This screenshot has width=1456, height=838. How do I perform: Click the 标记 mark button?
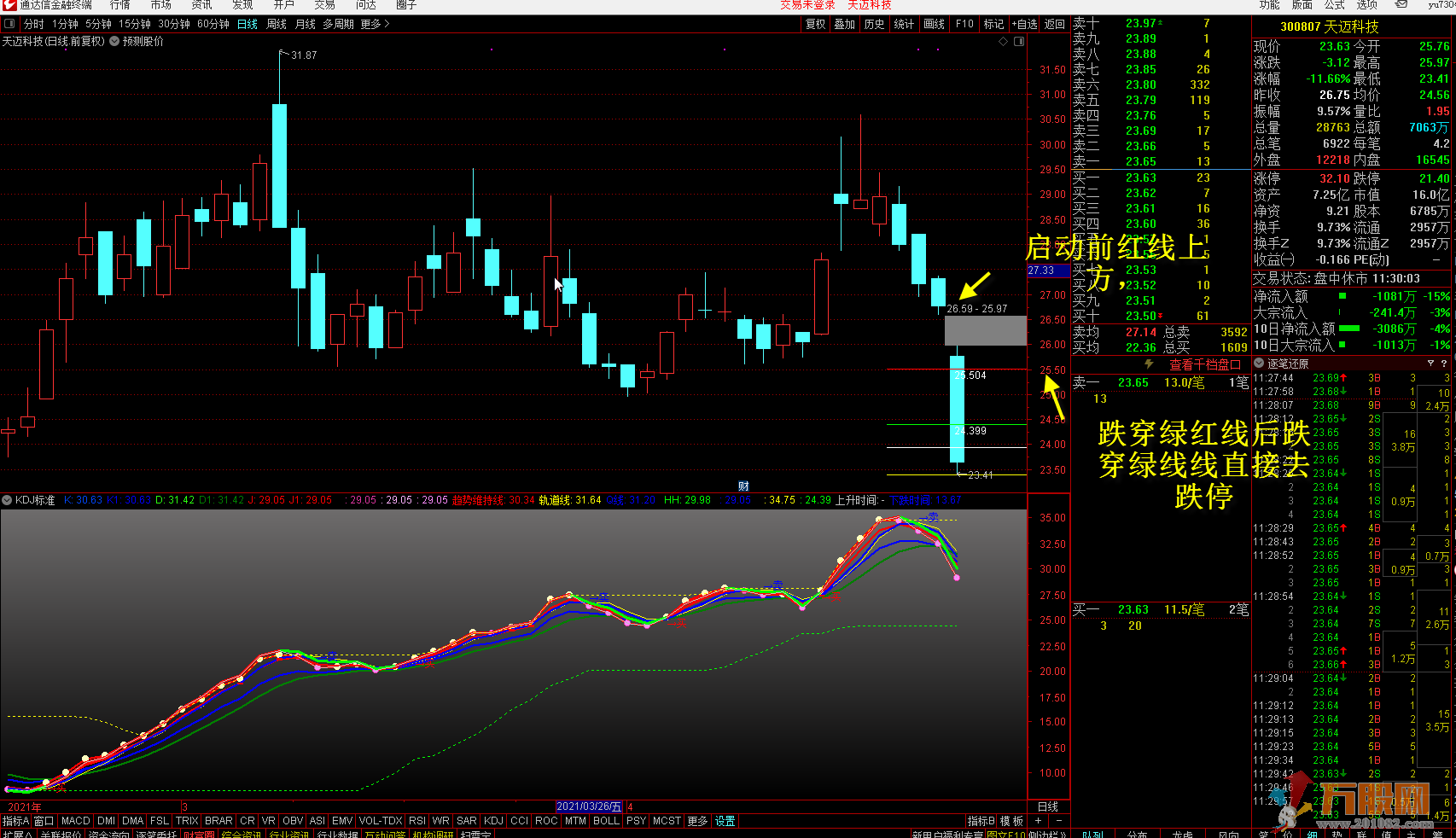[x=993, y=24]
